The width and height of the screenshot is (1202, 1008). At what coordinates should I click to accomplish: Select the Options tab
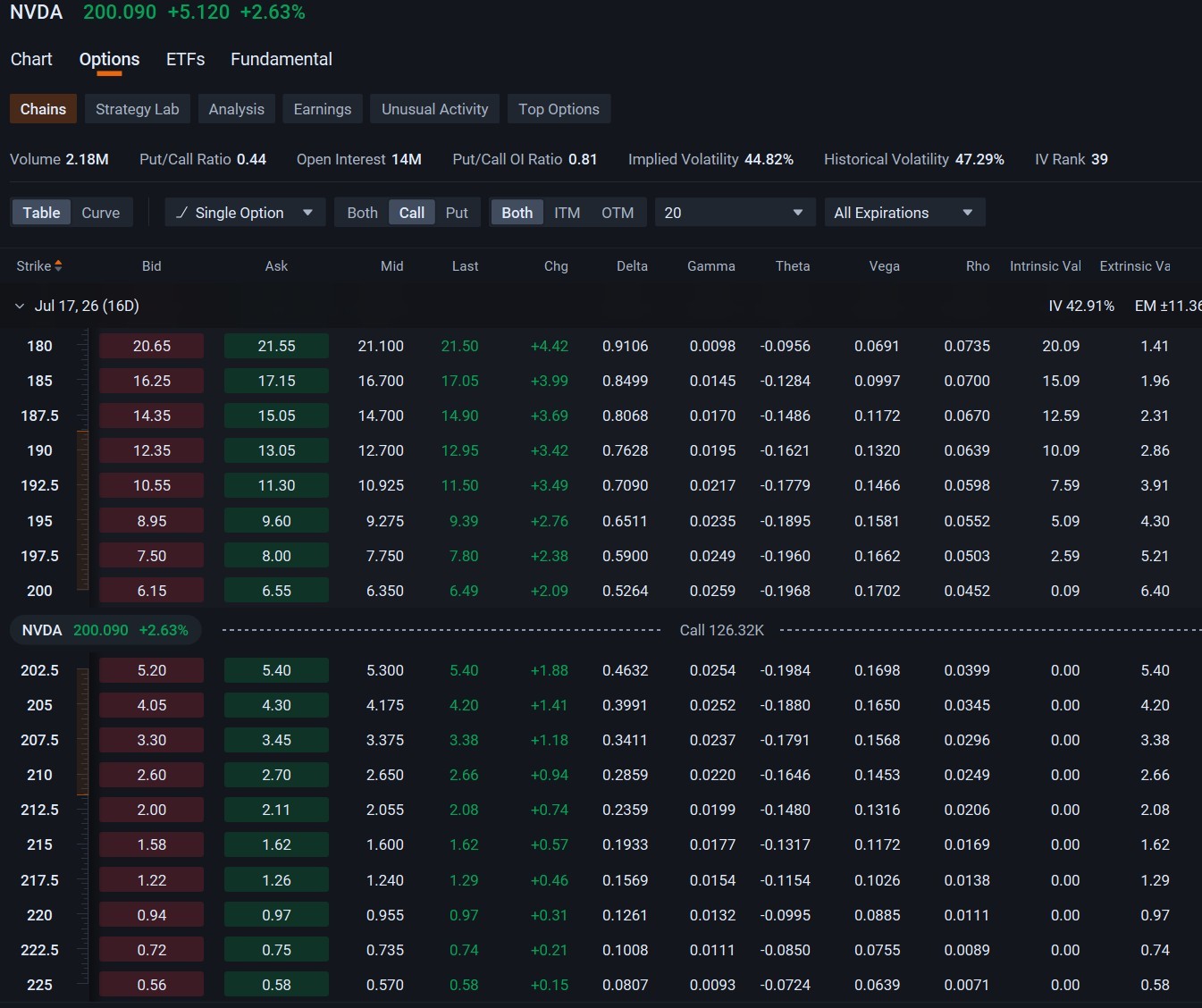109,59
